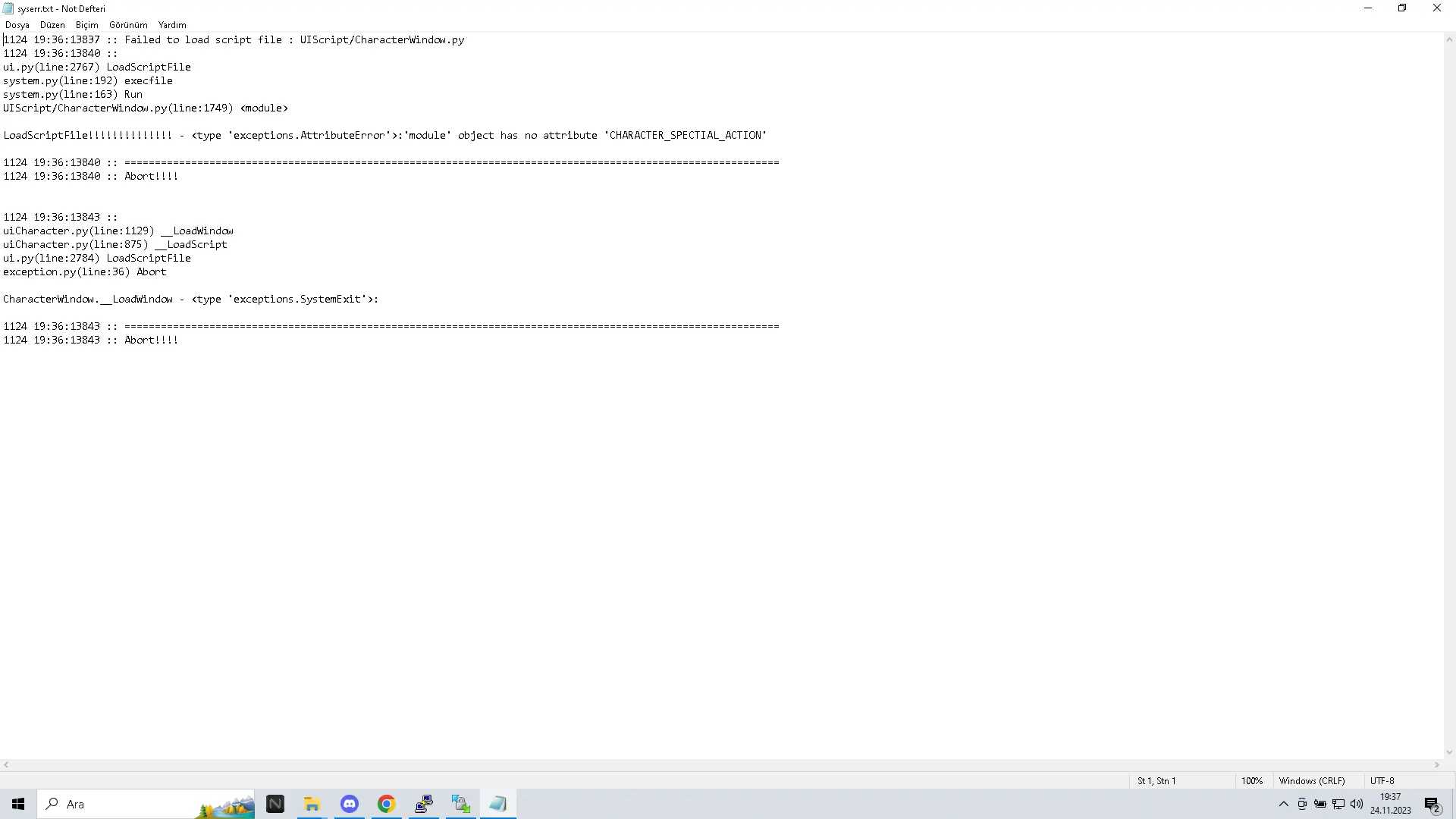Open the Biçim menu
Viewport: 1456px width, 819px height.
[x=86, y=25]
